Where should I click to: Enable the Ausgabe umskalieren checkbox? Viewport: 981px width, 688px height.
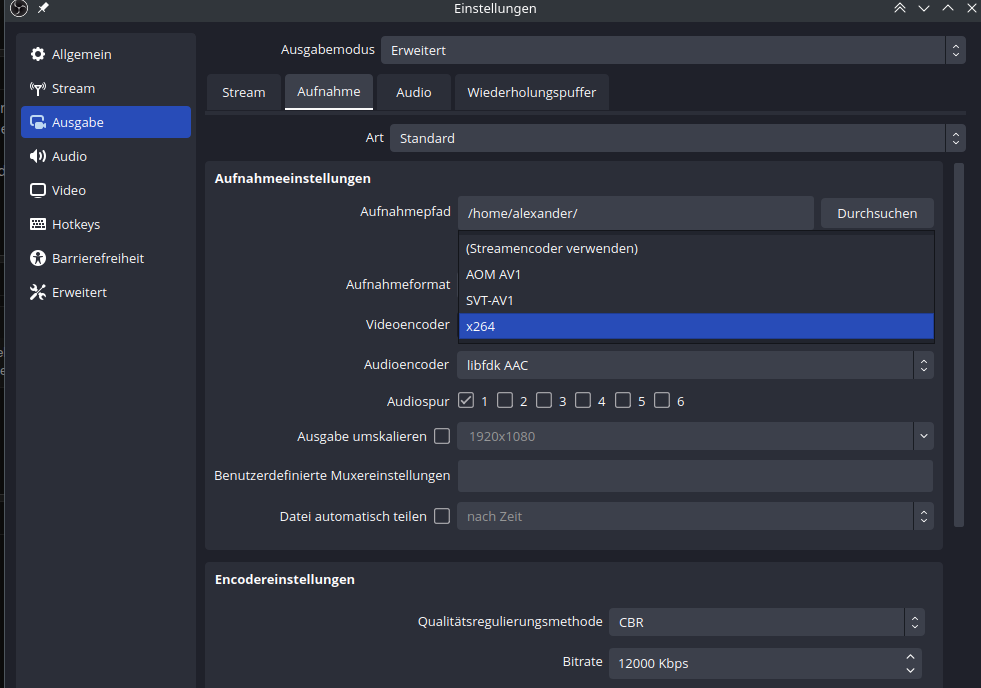(x=442, y=436)
